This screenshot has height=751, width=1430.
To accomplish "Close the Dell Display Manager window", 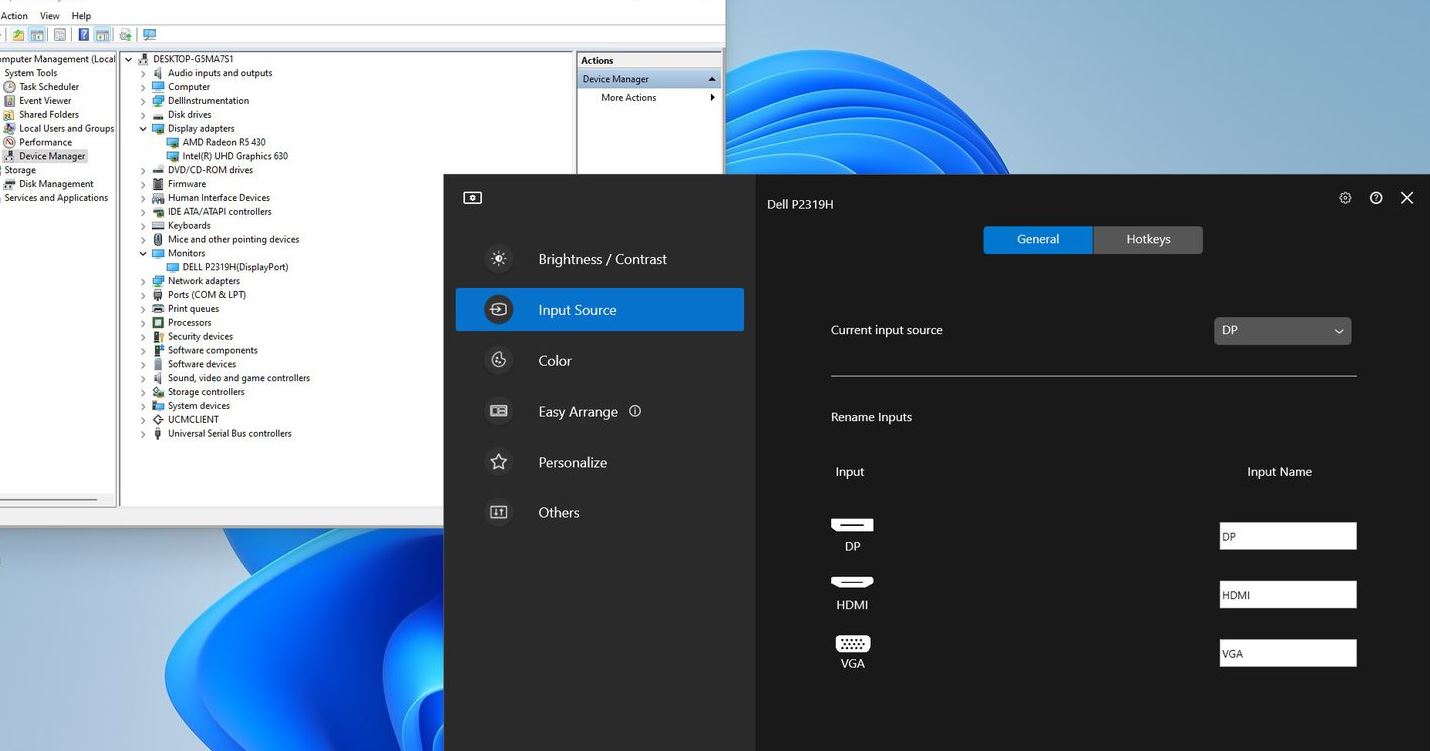I will (1407, 198).
